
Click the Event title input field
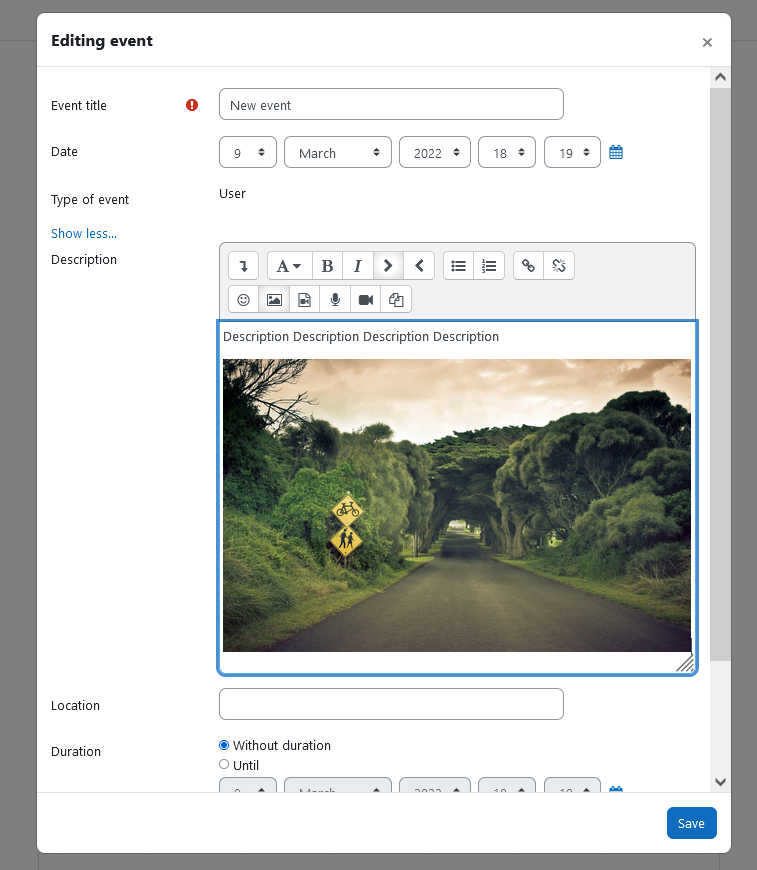tap(391, 104)
